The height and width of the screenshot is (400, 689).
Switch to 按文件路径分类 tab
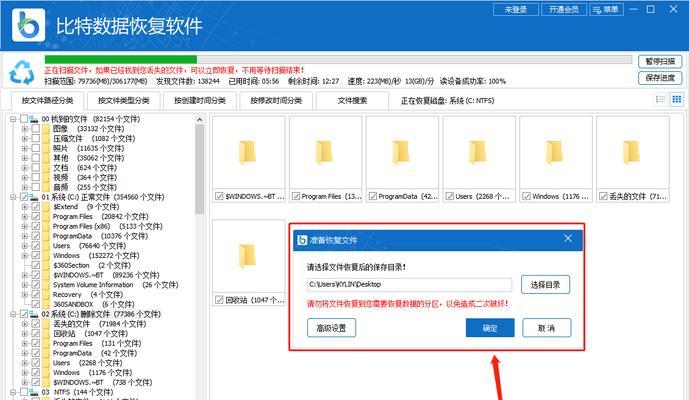(x=47, y=101)
